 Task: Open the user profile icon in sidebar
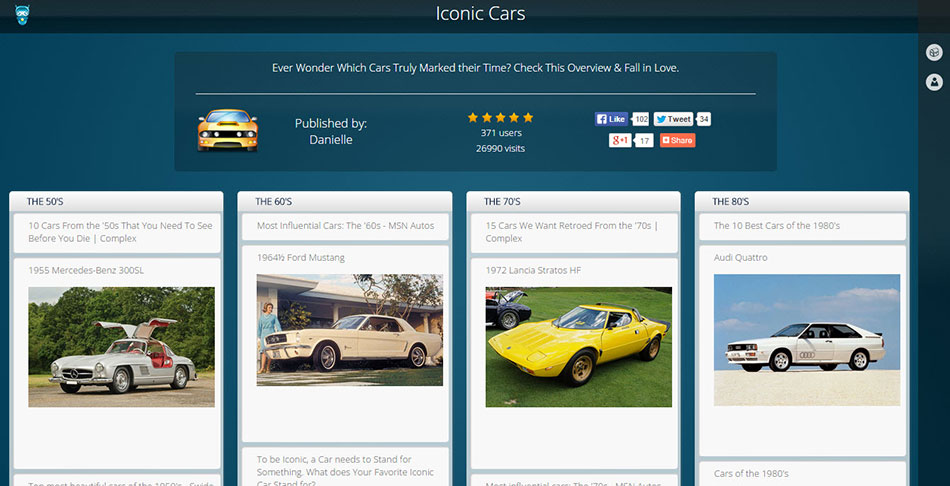934,82
